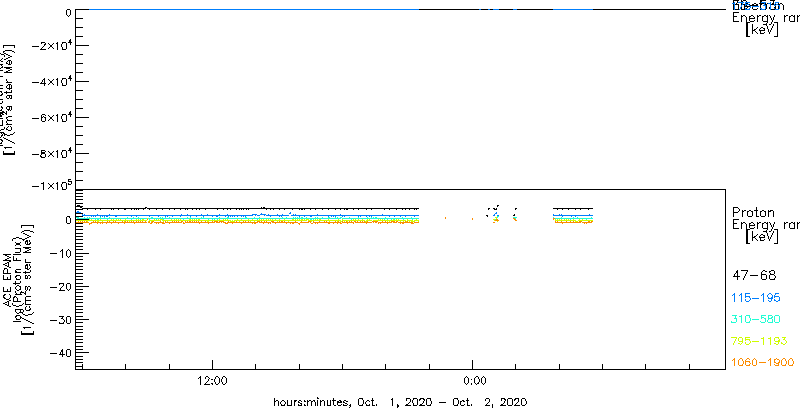Click the -2×10^4 tick label on upper axis

pos(51,46)
